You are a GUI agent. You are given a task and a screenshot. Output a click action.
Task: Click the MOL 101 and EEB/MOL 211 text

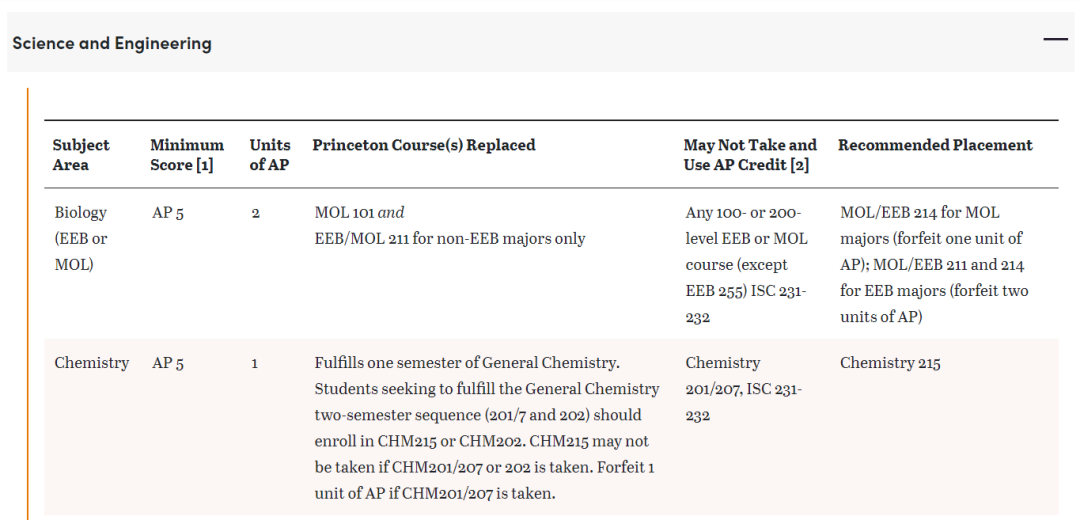[450, 226]
